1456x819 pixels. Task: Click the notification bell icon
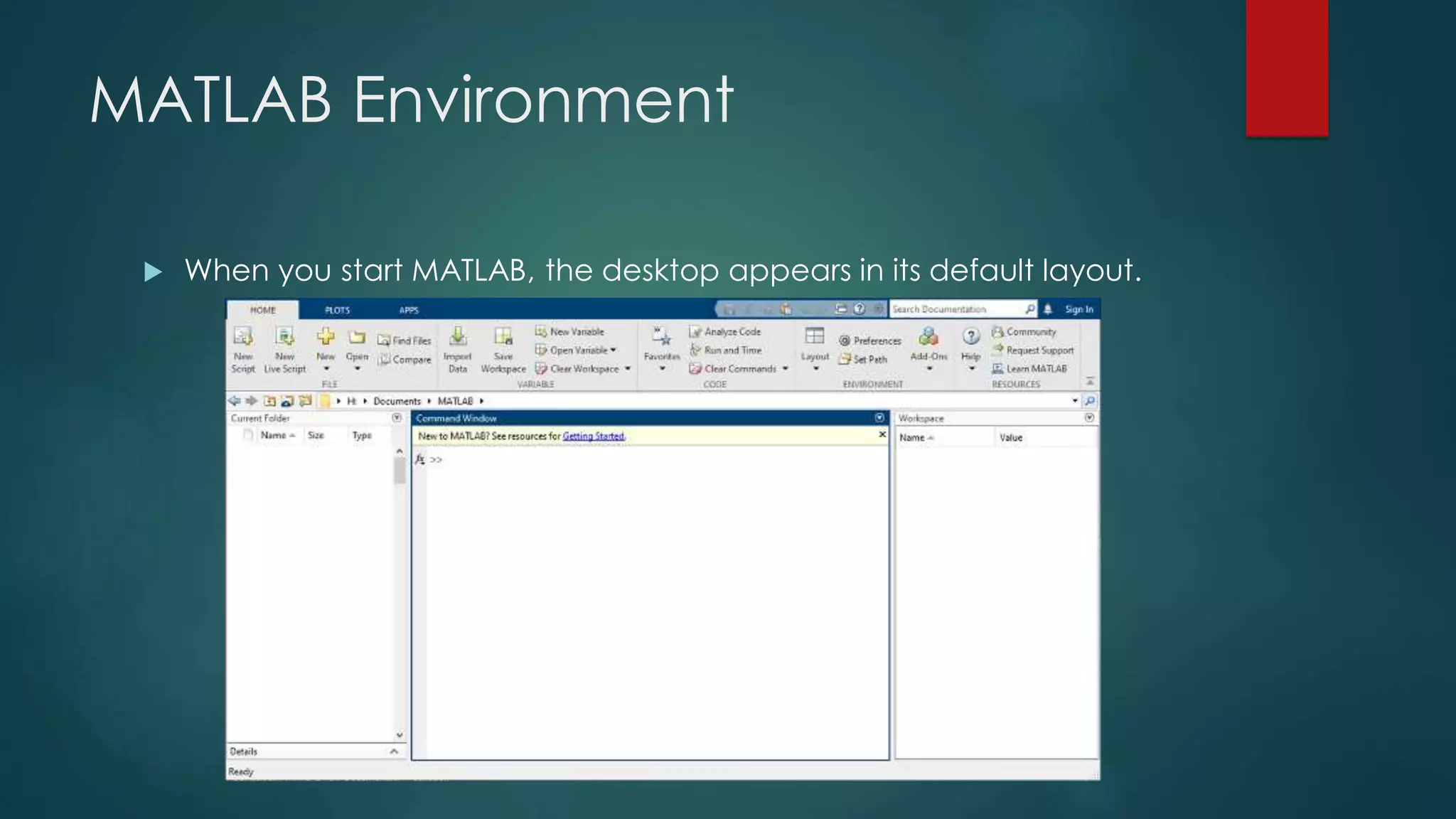[1048, 309]
